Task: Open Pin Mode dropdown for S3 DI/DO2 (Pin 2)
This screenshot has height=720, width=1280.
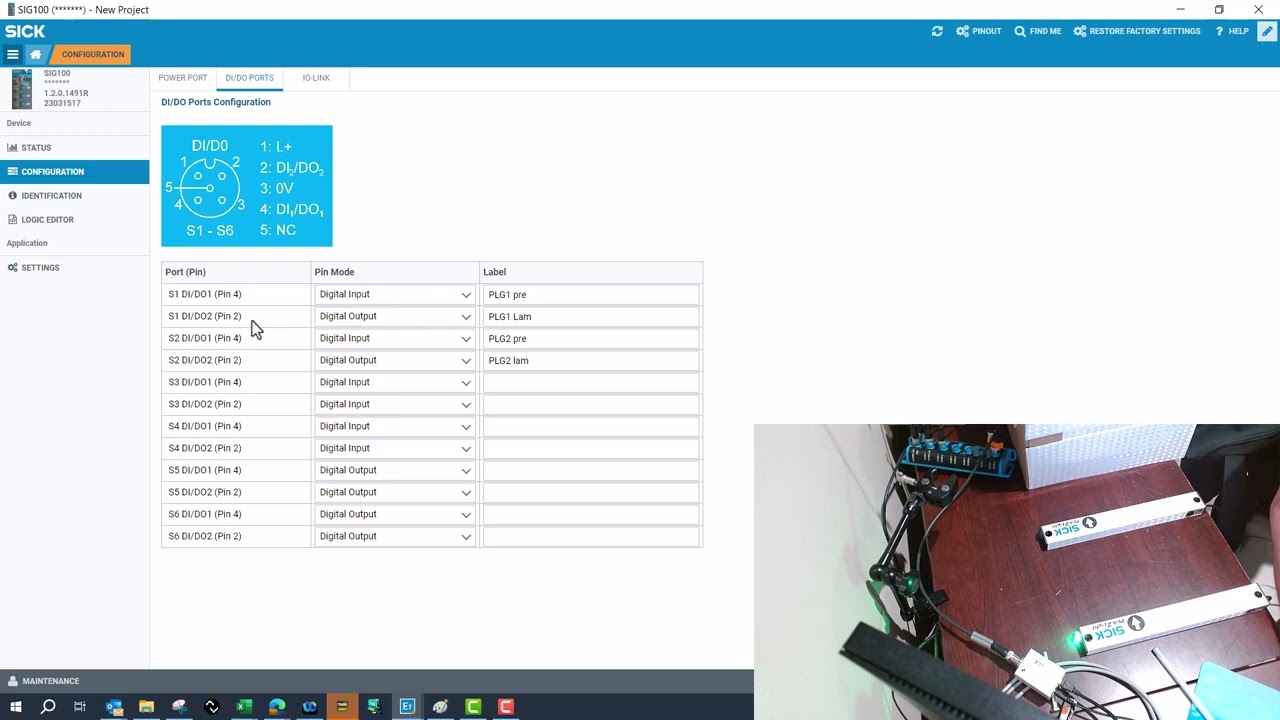Action: tap(394, 404)
